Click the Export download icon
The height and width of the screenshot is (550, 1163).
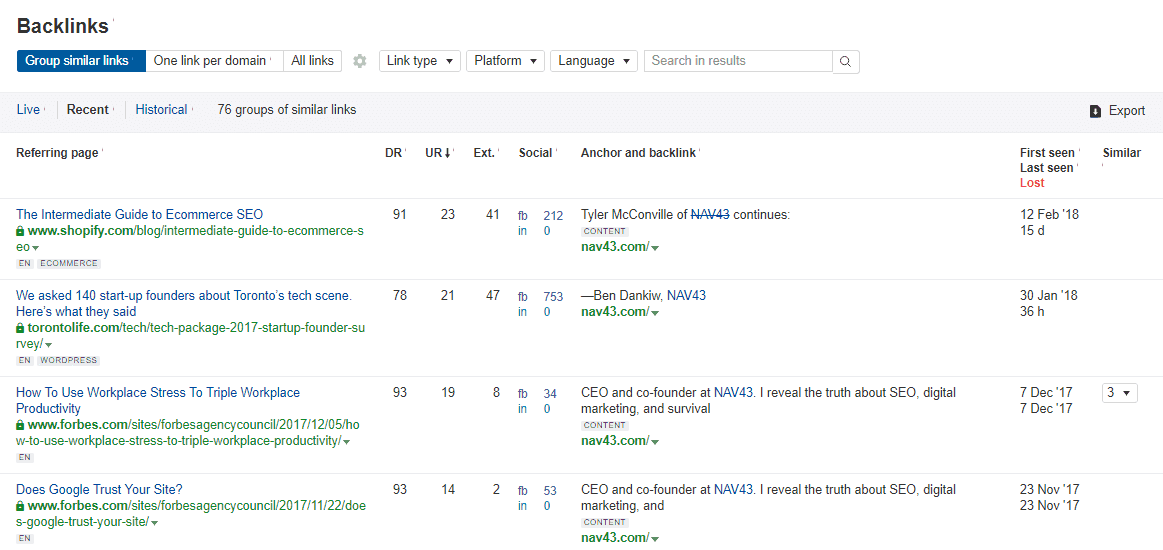pos(1096,111)
